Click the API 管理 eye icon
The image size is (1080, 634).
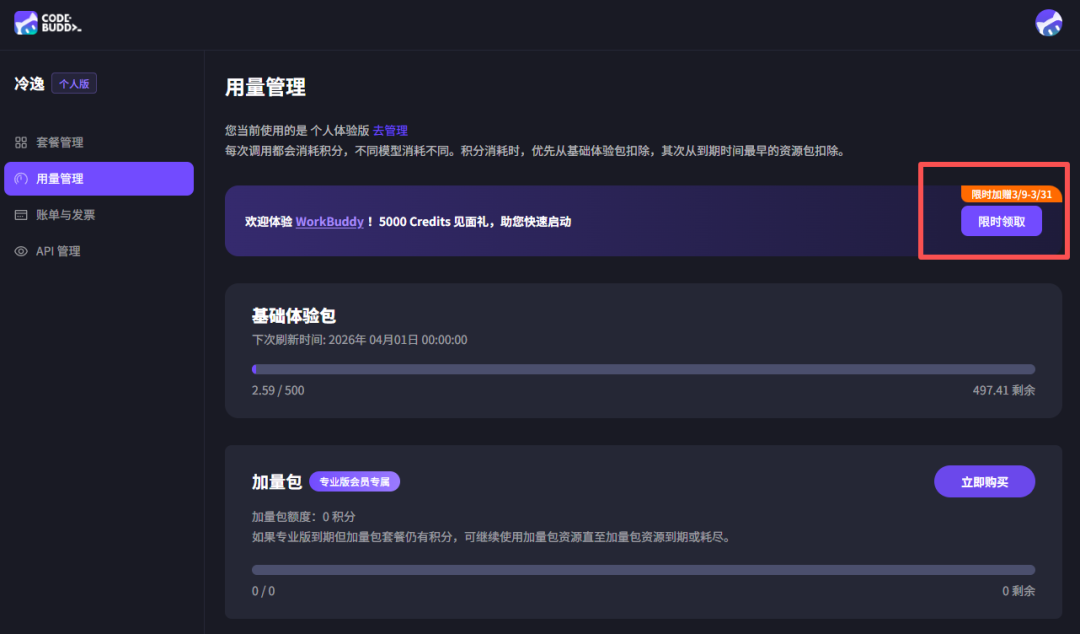[20, 250]
